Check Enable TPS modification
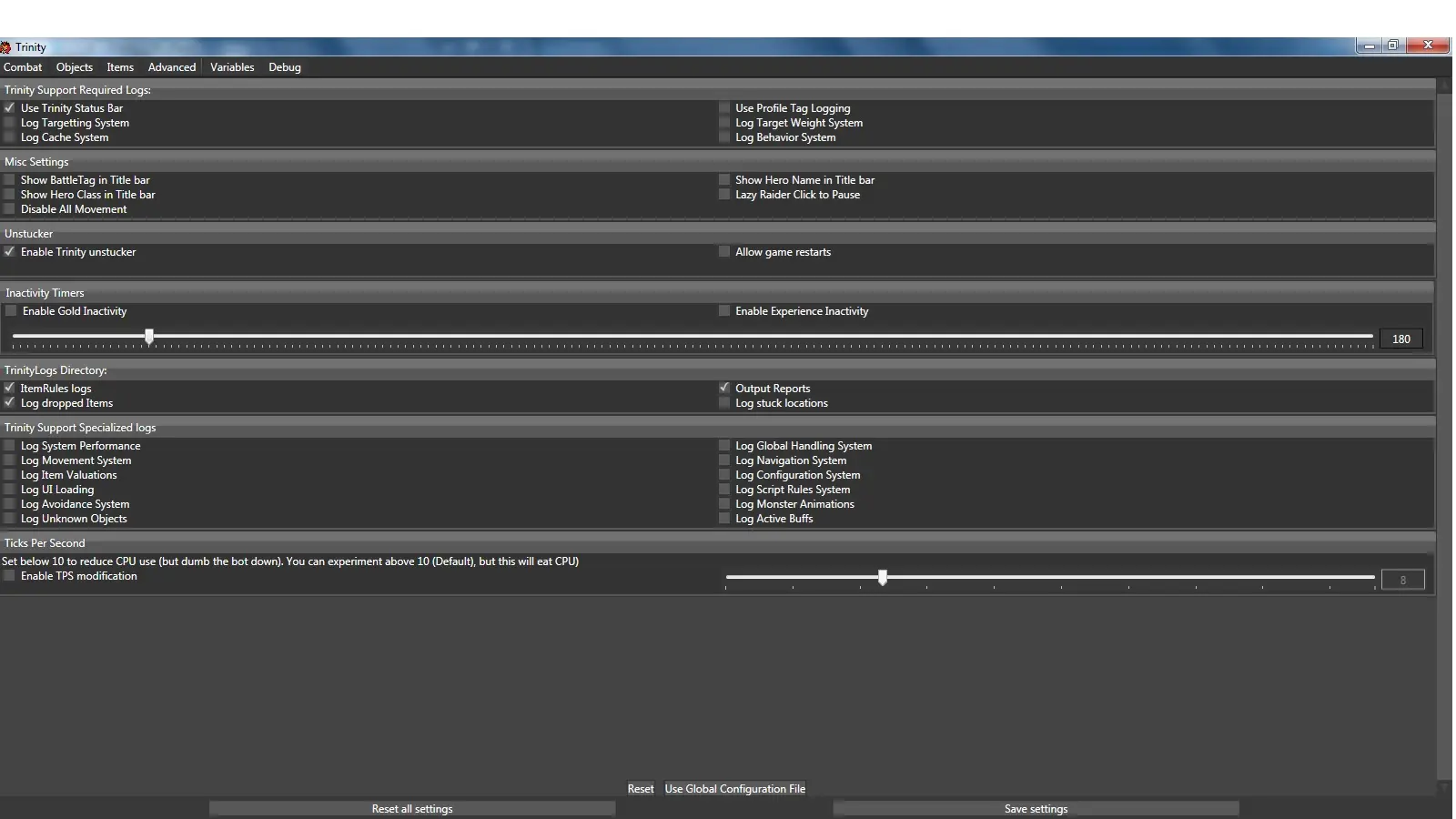The width and height of the screenshot is (1456, 819). click(10, 575)
